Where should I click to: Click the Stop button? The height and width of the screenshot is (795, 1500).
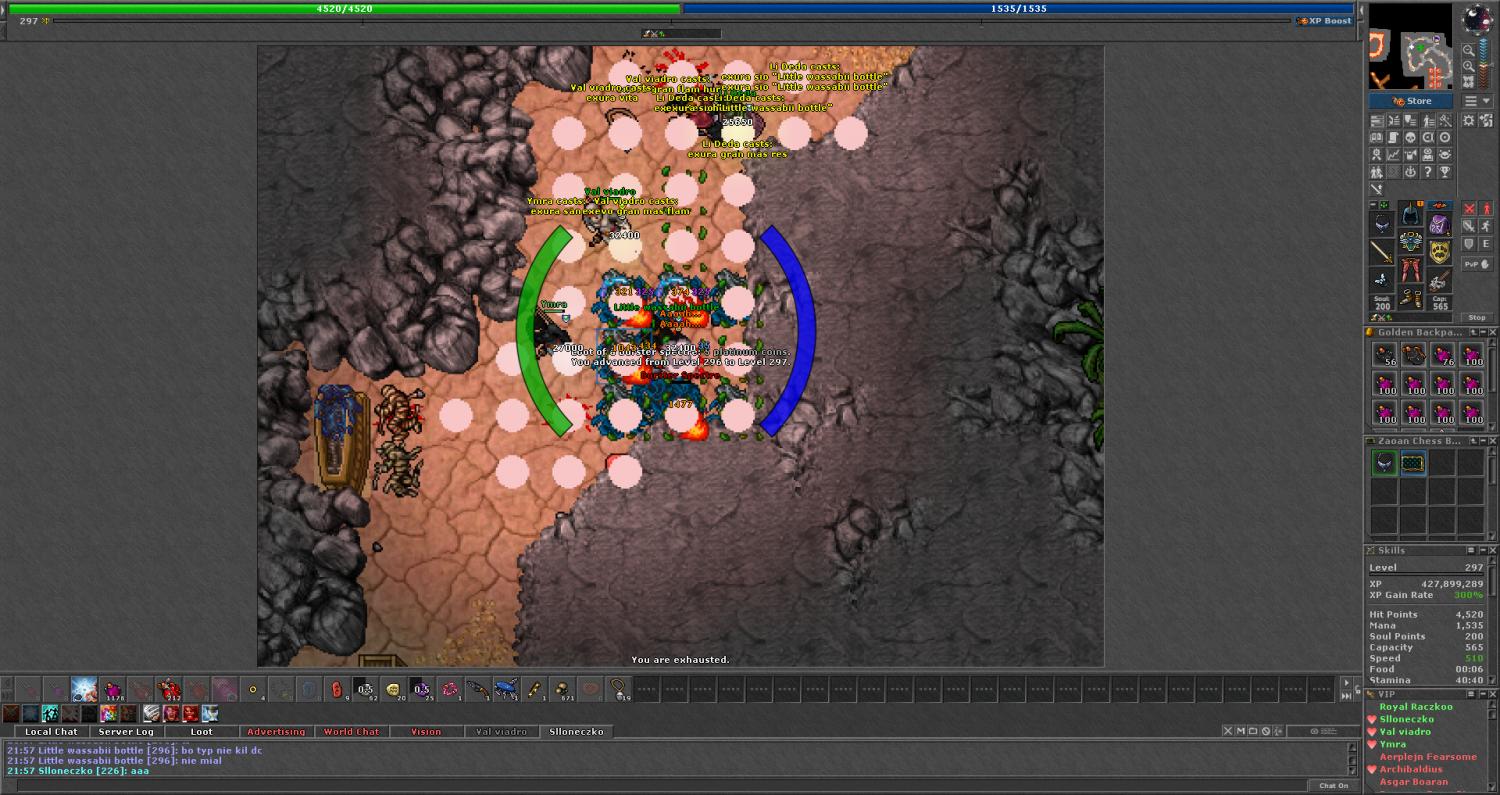pyautogui.click(x=1477, y=317)
